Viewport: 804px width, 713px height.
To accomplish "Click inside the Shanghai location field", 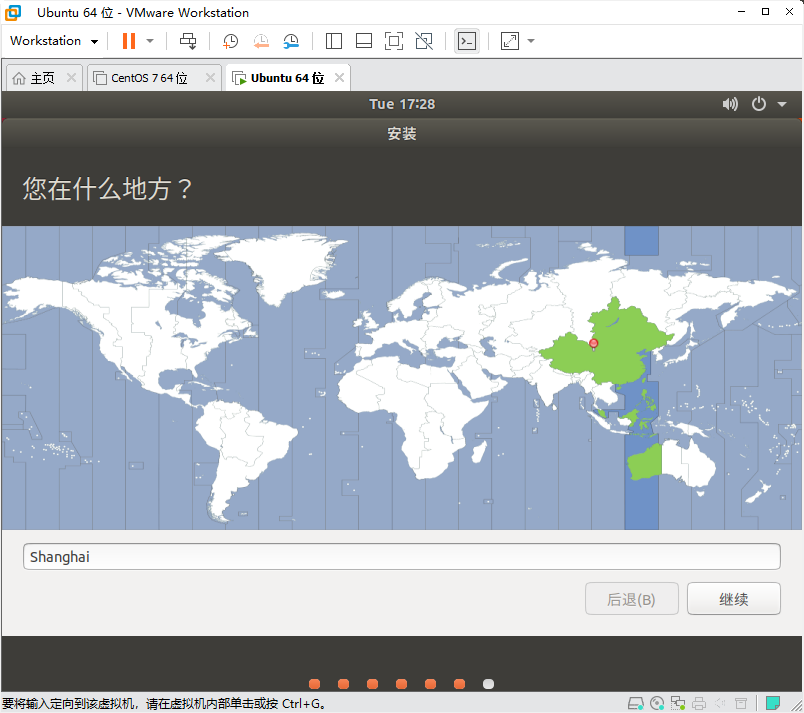I will pyautogui.click(x=400, y=556).
